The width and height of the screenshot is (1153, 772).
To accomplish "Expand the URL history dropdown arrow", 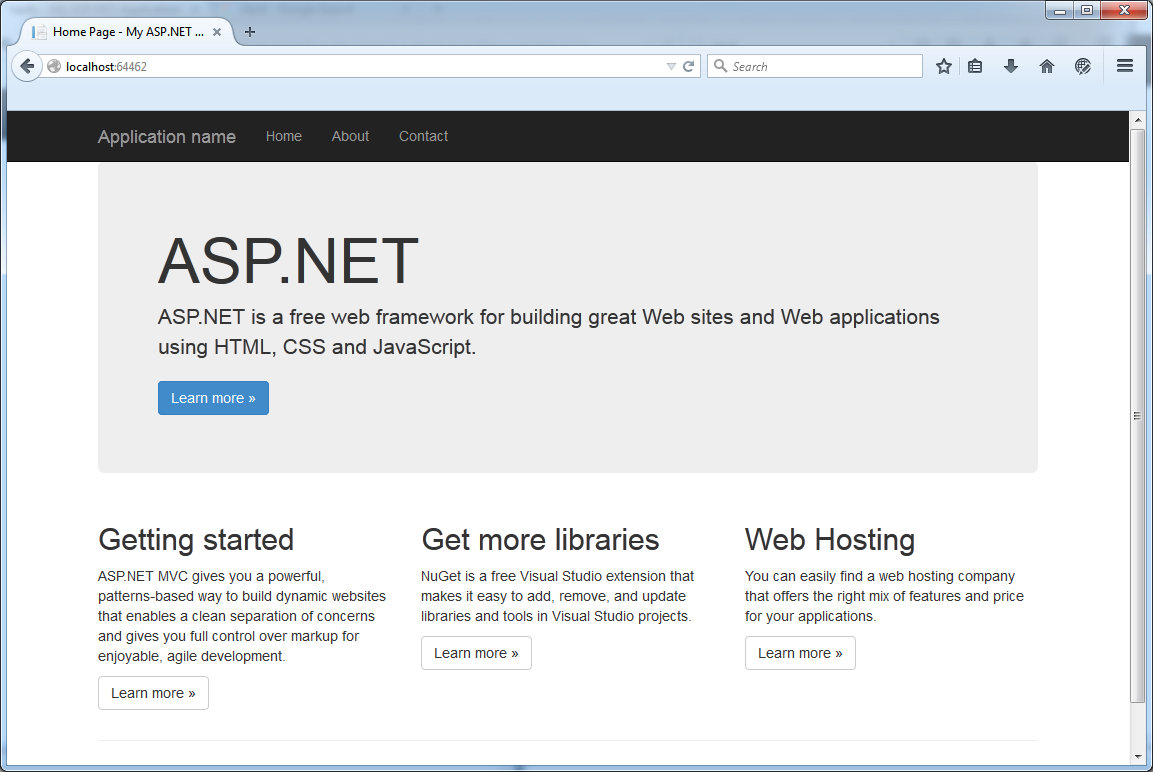I will coord(671,66).
